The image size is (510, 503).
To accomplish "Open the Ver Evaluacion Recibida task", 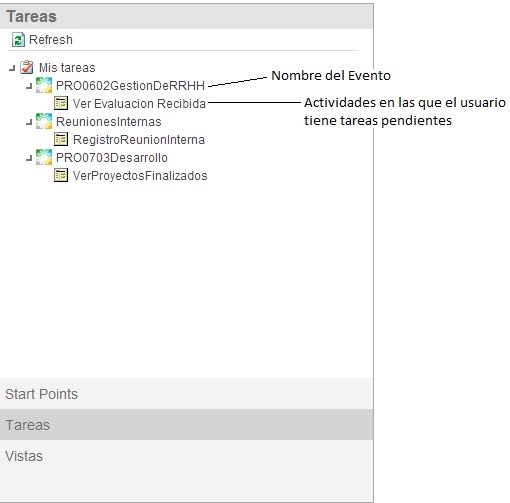I will coord(139,104).
